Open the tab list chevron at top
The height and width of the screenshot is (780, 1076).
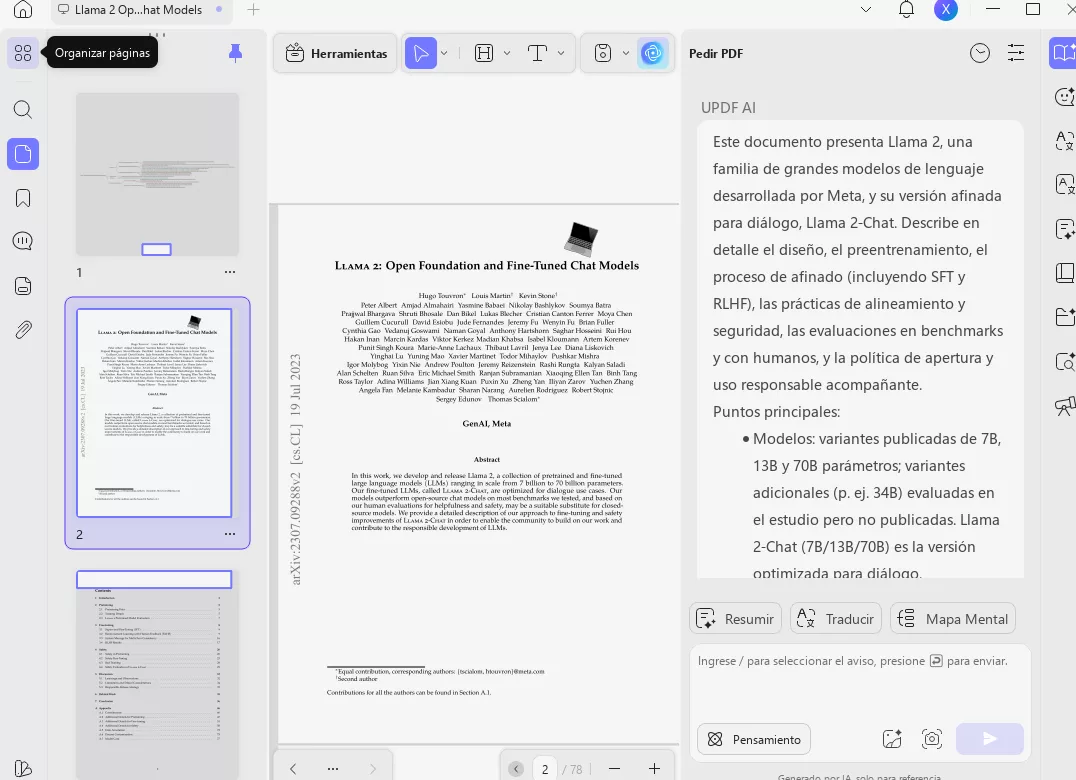(867, 9)
